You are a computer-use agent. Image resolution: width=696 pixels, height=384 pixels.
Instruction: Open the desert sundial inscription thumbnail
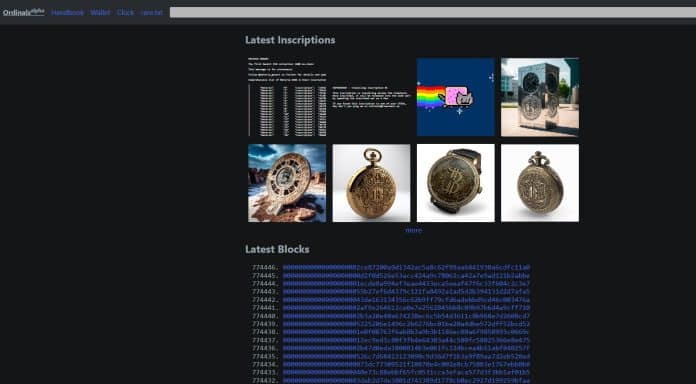click(287, 183)
